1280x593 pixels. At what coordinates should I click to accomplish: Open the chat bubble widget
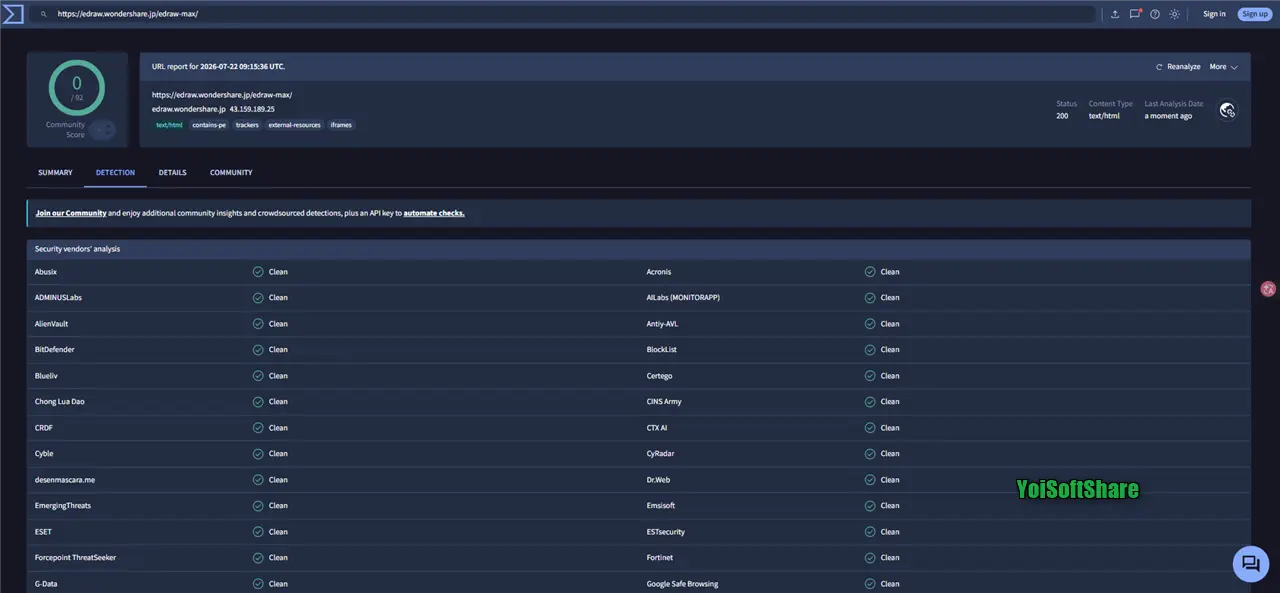[1250, 564]
